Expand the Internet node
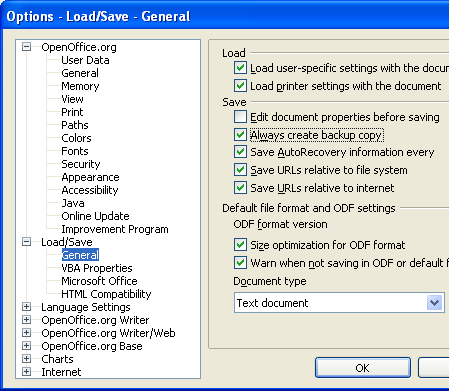449x391 pixels. click(26, 372)
